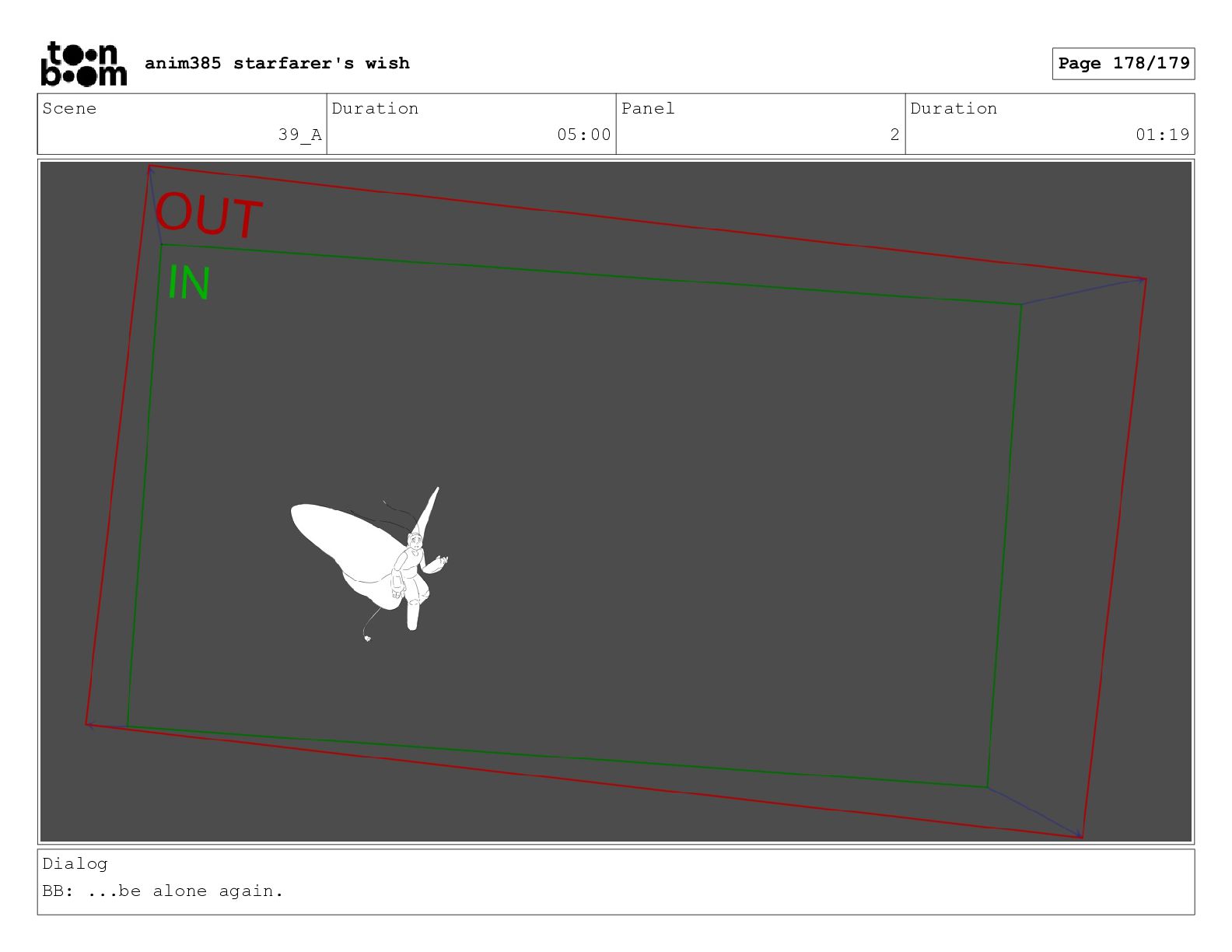Click the green 'IN' camera label

189,283
